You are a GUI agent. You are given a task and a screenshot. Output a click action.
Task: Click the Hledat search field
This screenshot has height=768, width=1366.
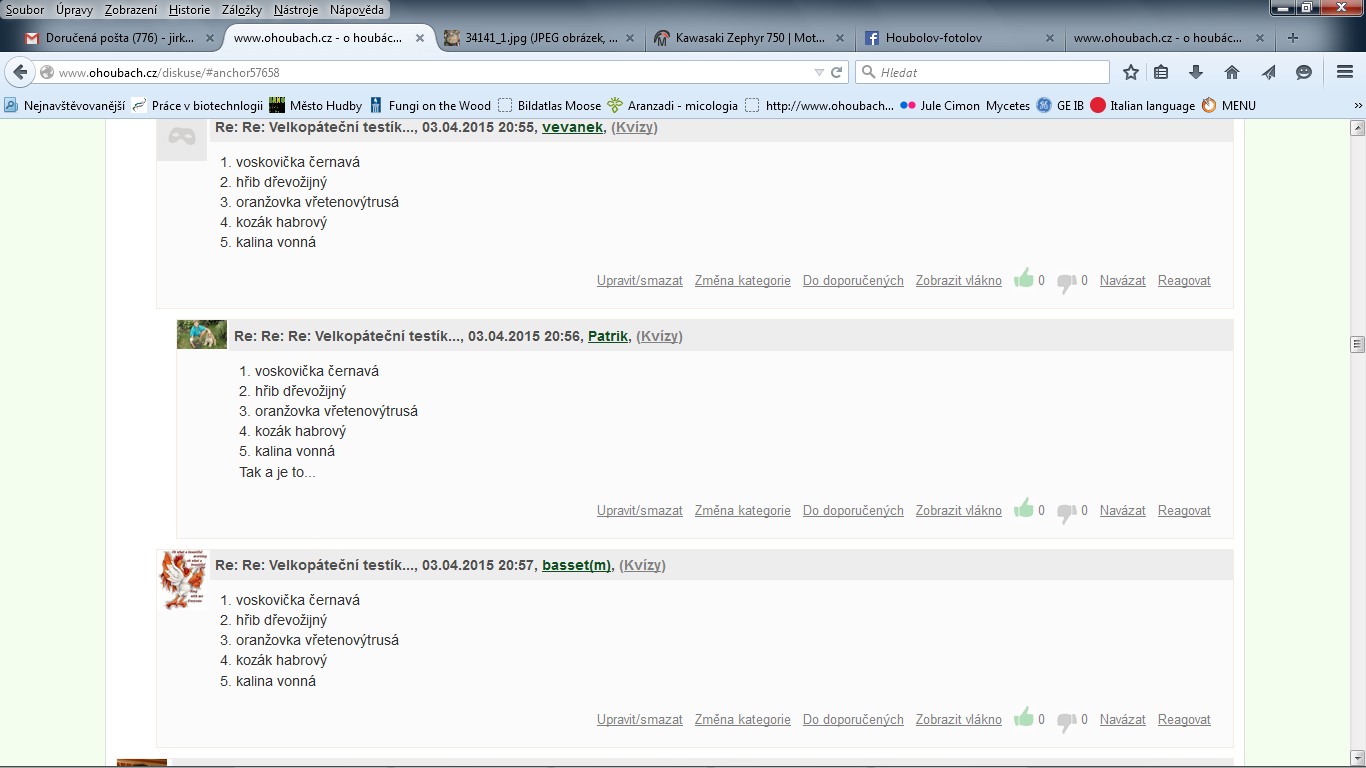[x=990, y=72]
